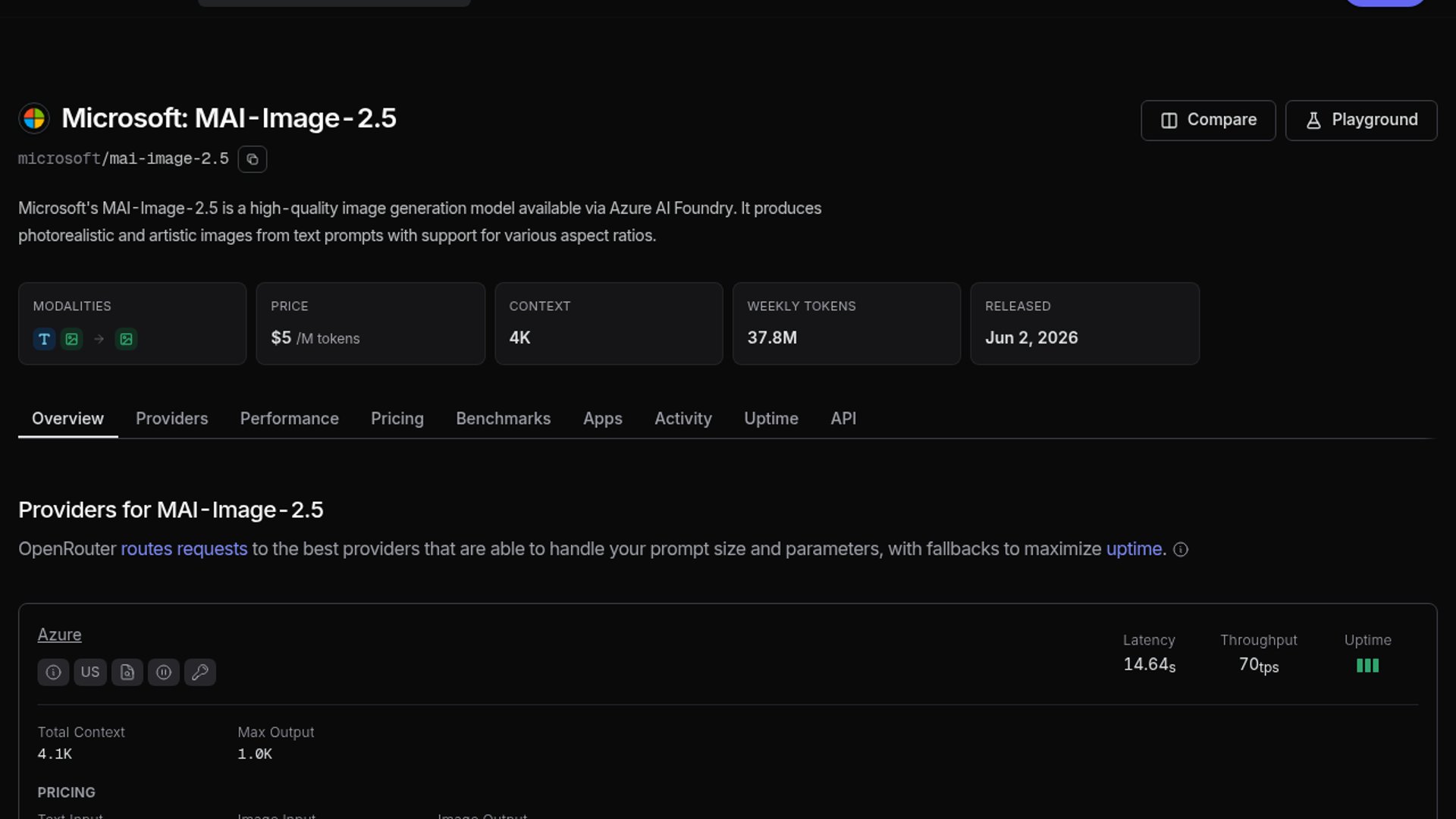Click the Throughput '70tps' value
1456x819 pixels.
tap(1259, 666)
